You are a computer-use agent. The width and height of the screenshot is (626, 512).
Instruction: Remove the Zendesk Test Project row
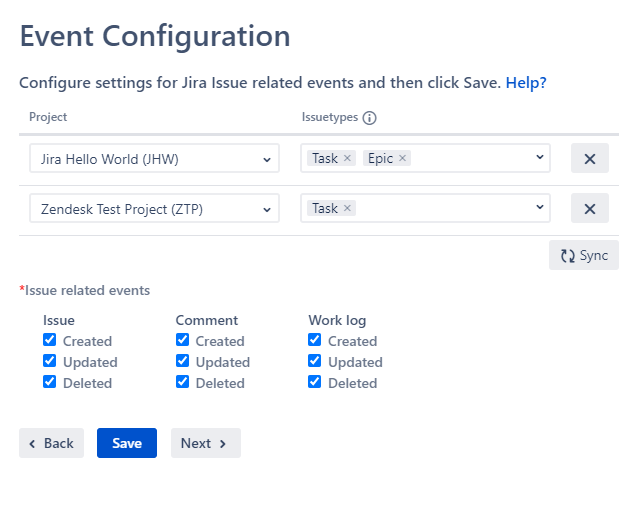tap(590, 208)
